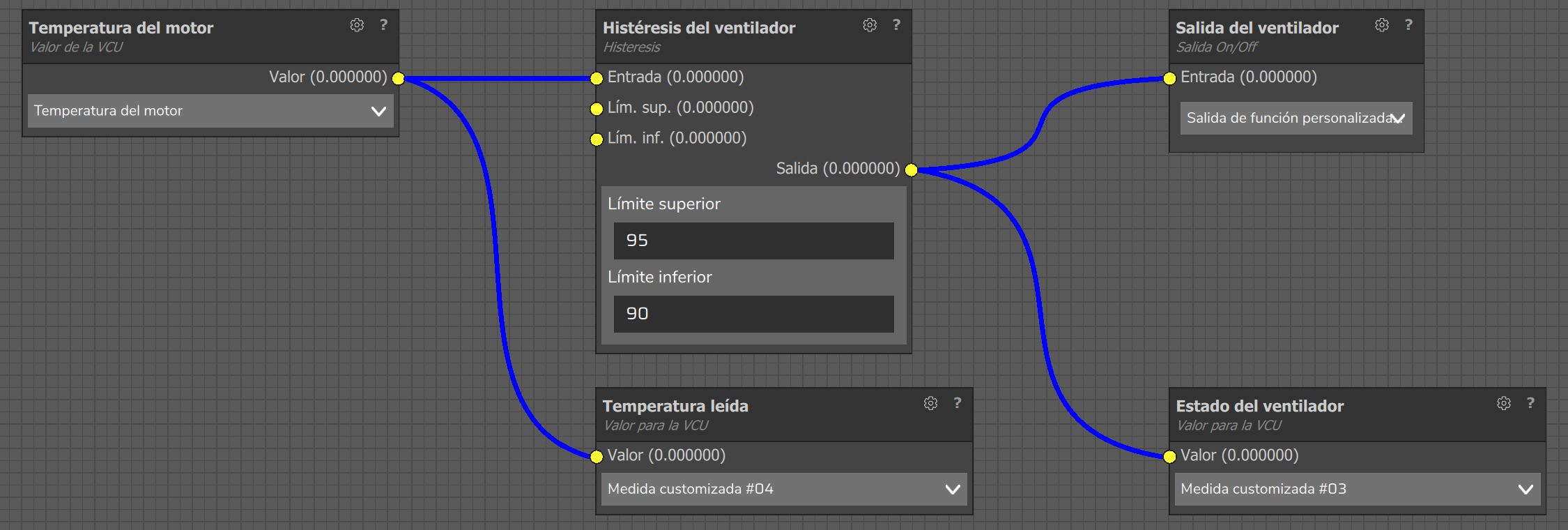Click the Salida output port of Histéresis node
Image resolution: width=1568 pixels, height=530 pixels.
(911, 170)
